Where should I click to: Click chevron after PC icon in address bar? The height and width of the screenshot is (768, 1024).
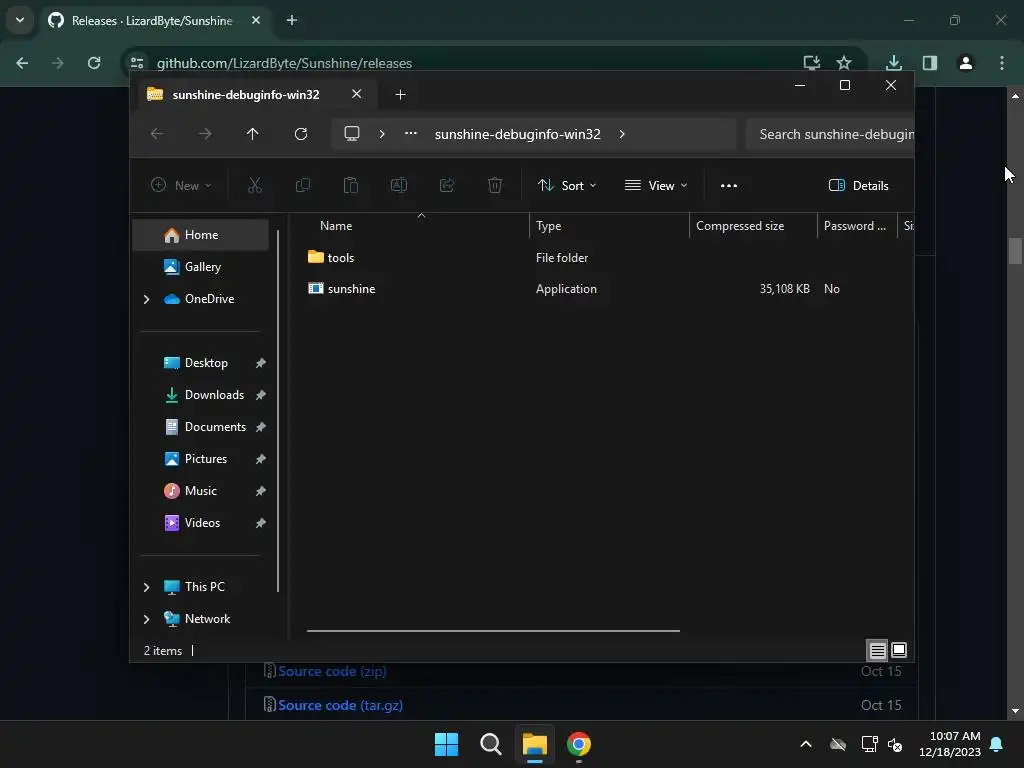(x=382, y=134)
